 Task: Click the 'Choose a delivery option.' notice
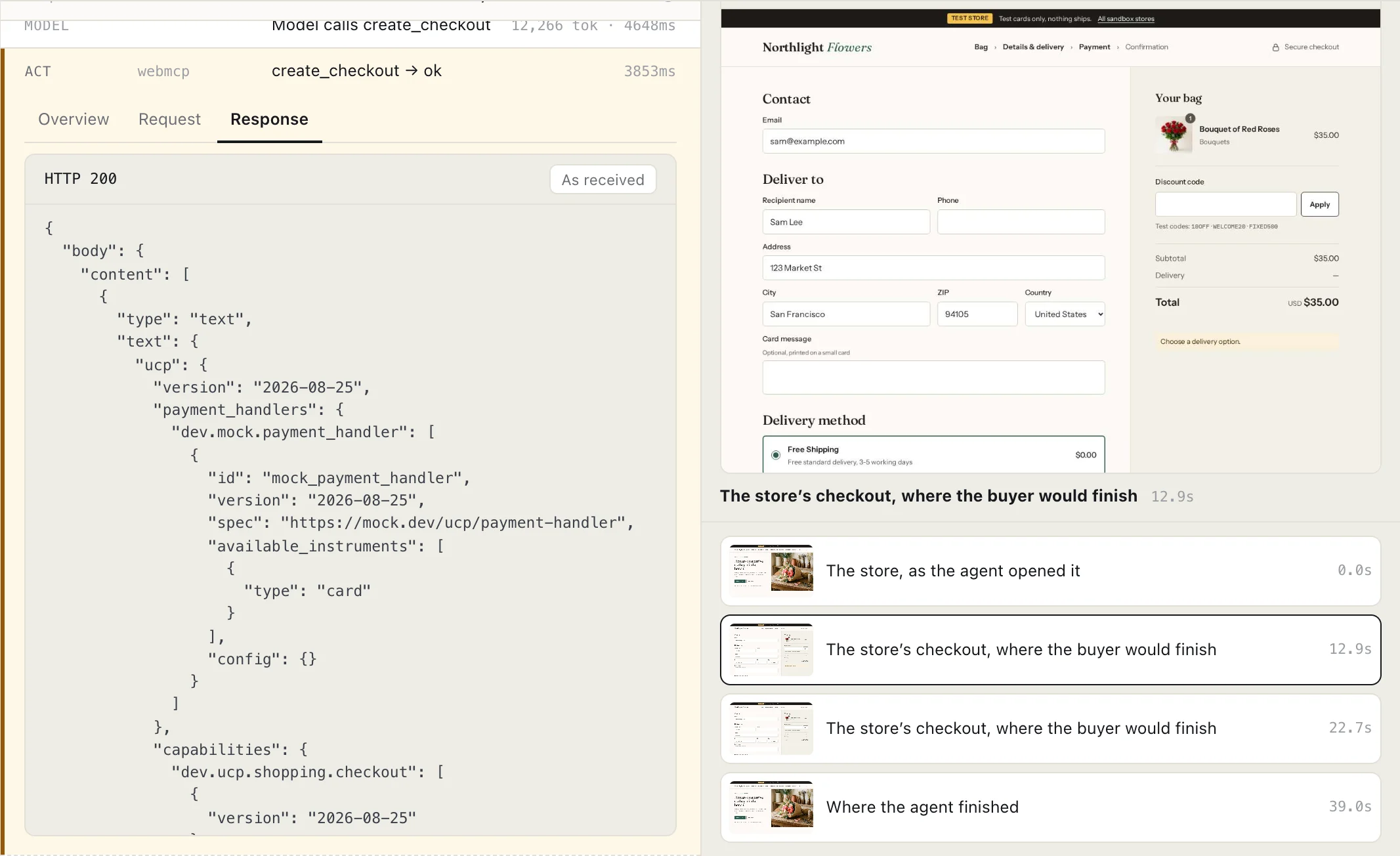(1246, 341)
